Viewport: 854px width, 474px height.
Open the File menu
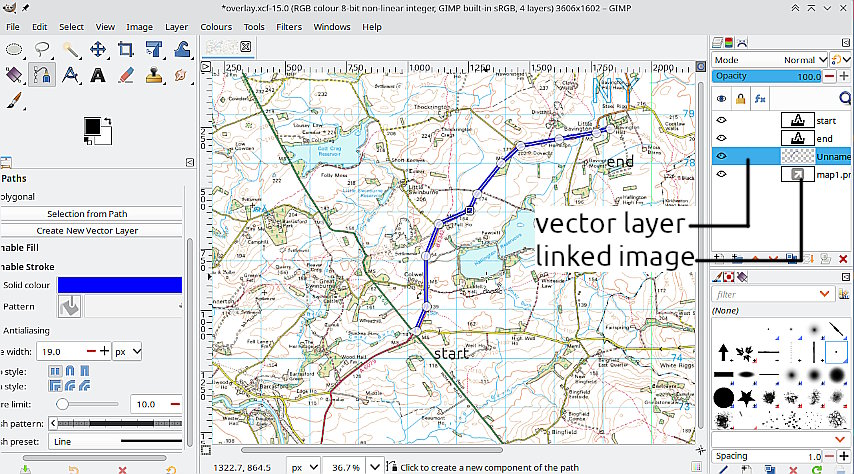click(13, 27)
